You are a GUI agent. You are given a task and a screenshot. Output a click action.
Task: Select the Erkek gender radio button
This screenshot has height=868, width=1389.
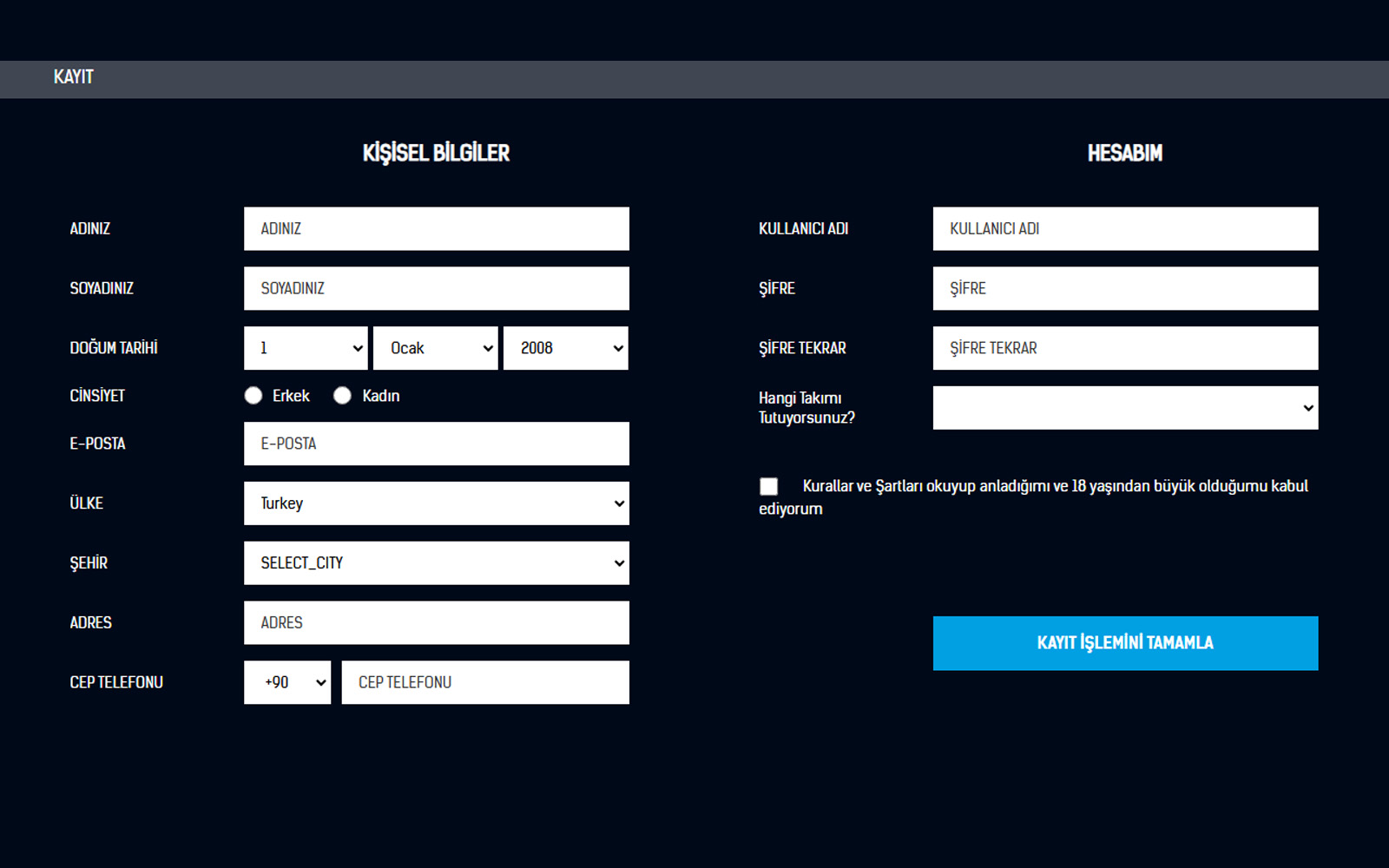[x=253, y=396]
